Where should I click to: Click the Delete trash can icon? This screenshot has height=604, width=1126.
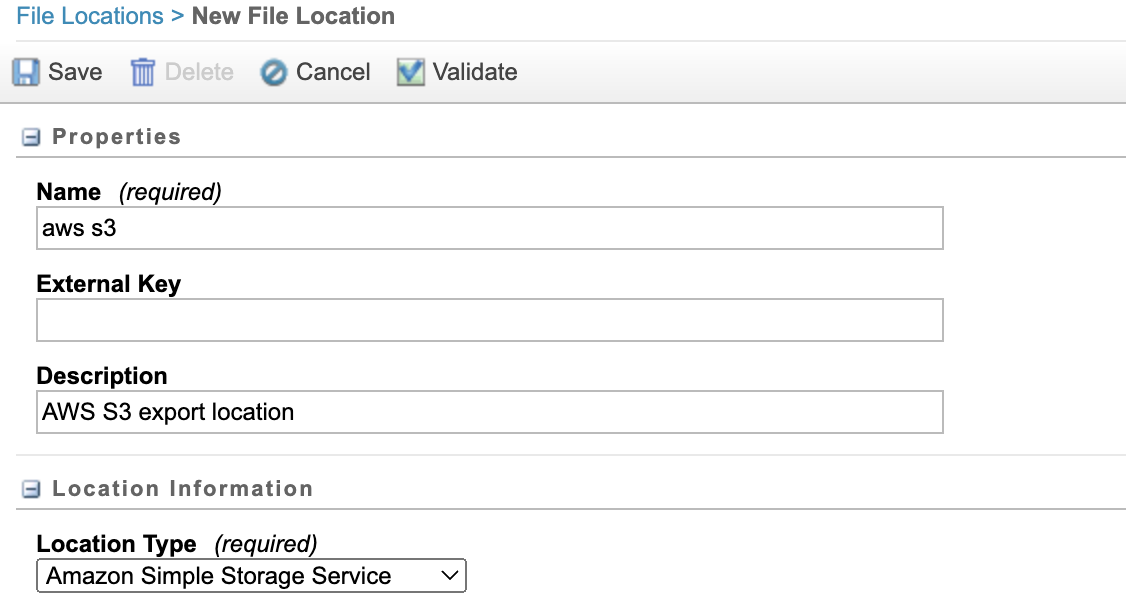[x=143, y=72]
